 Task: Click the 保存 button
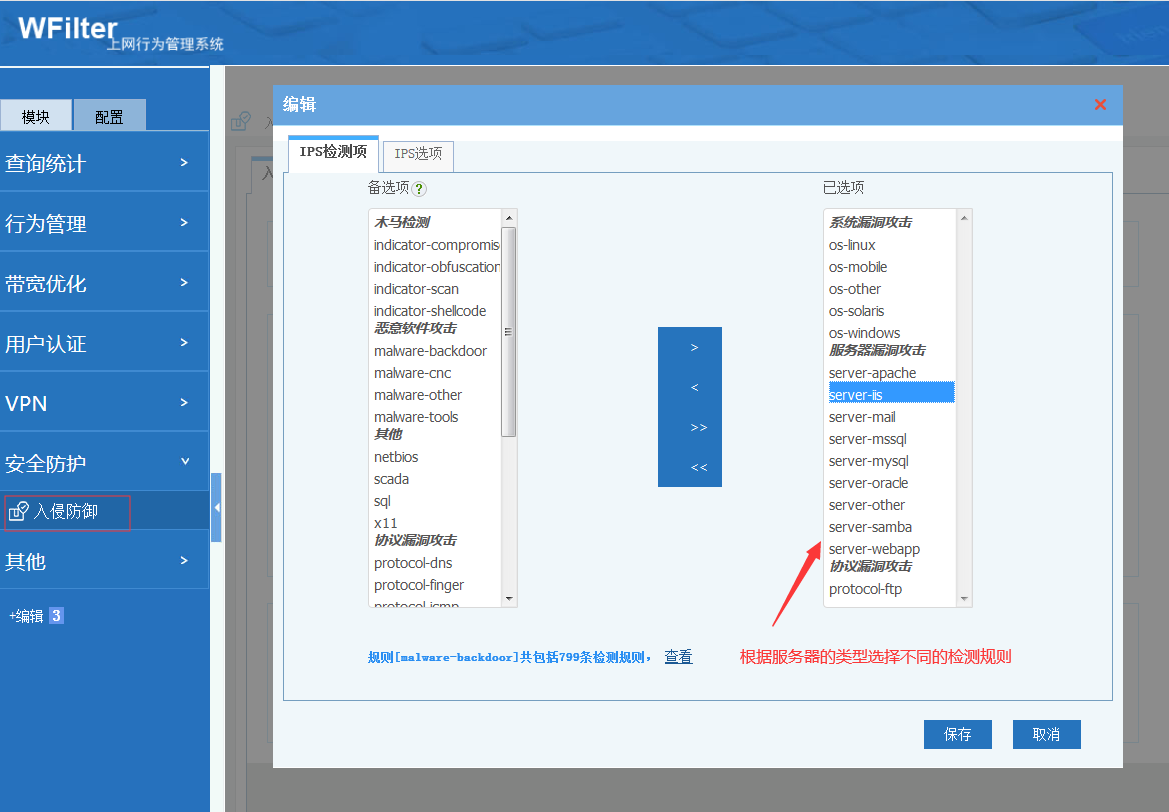pyautogui.click(x=957, y=734)
